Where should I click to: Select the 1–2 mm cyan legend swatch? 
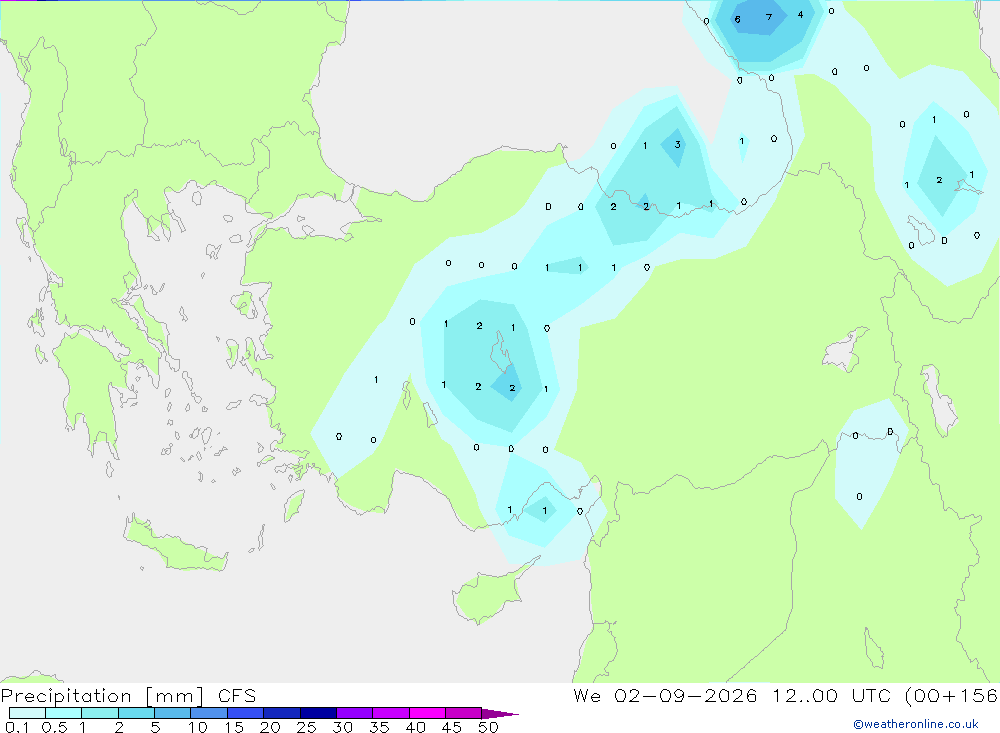(100, 713)
